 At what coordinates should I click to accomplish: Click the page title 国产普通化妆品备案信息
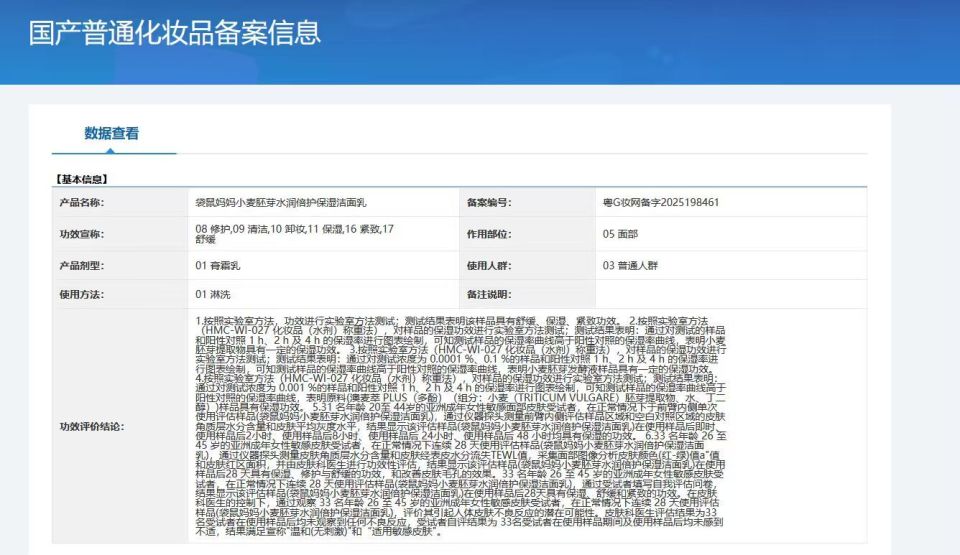174,32
